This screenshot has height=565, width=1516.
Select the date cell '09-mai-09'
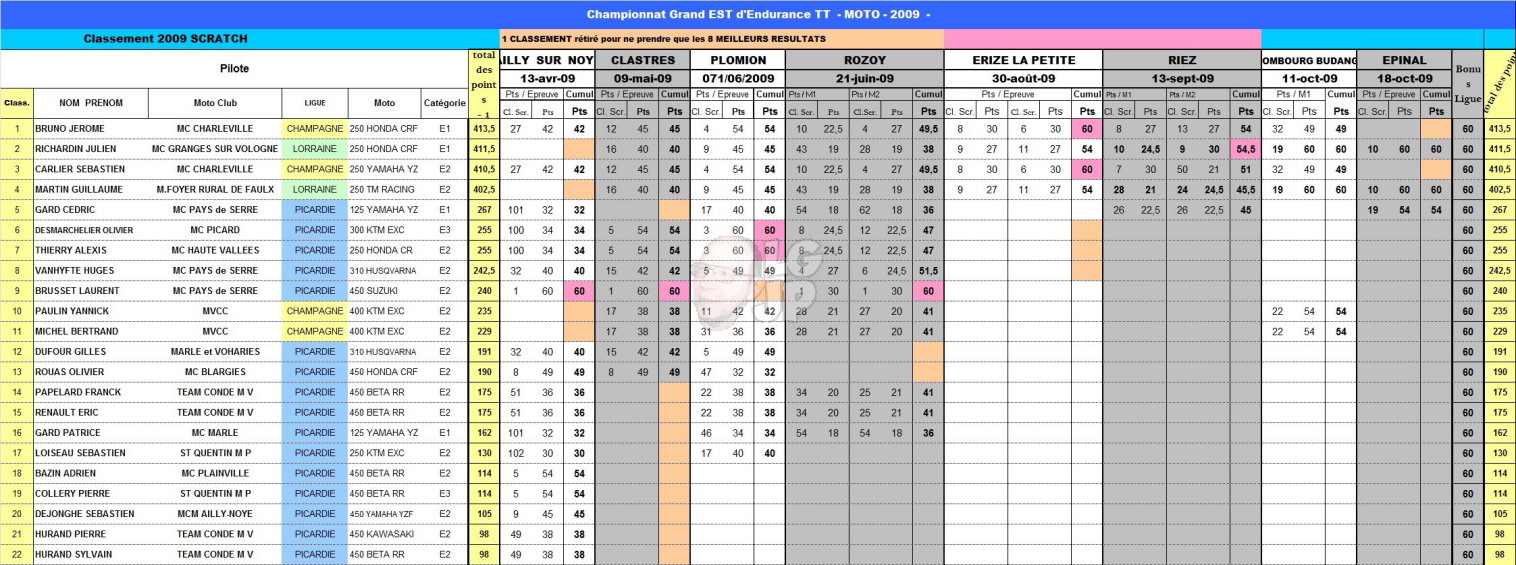point(643,78)
